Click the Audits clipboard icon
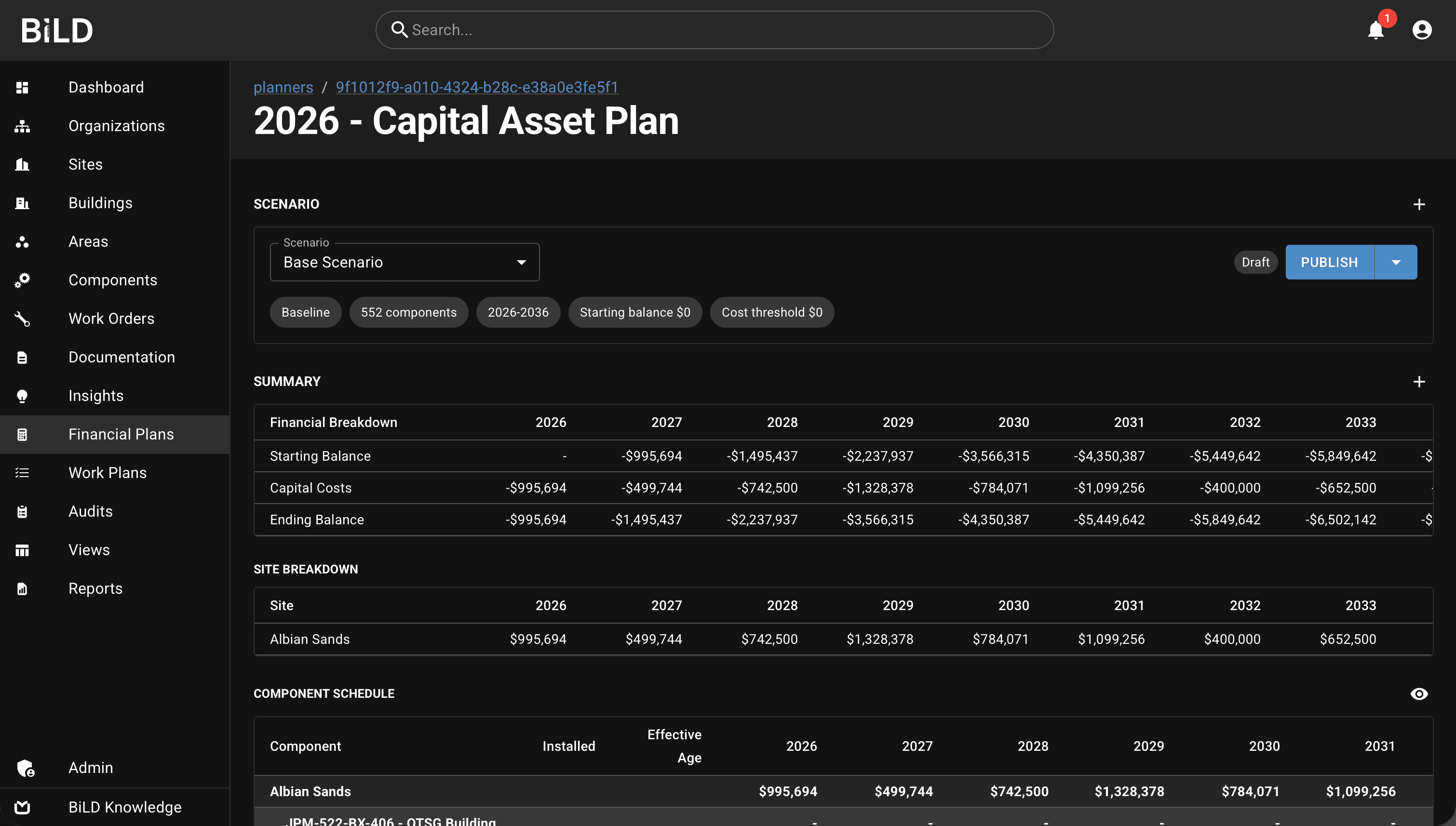This screenshot has height=826, width=1456. pyautogui.click(x=22, y=512)
